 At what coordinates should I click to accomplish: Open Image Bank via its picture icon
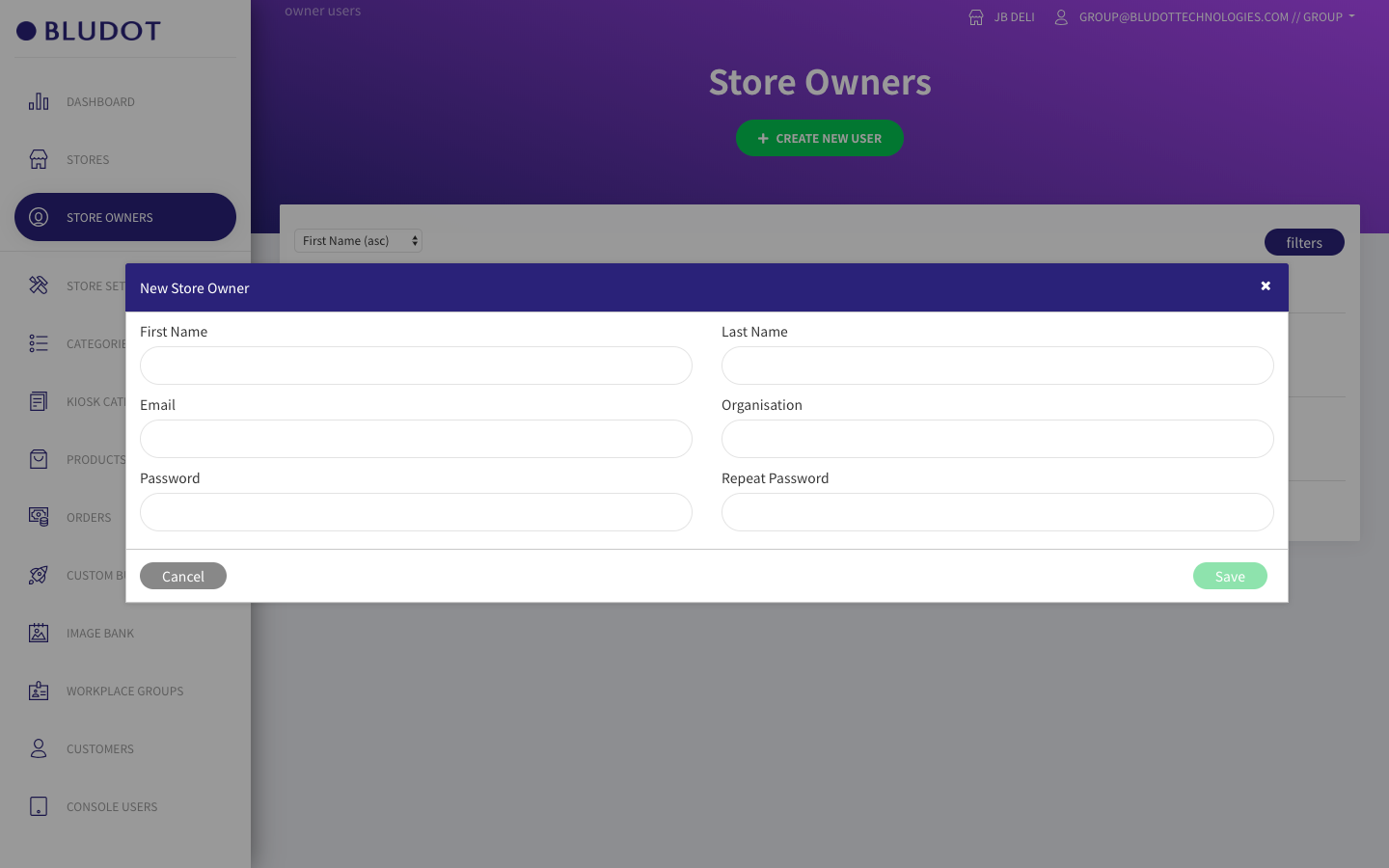tap(39, 633)
